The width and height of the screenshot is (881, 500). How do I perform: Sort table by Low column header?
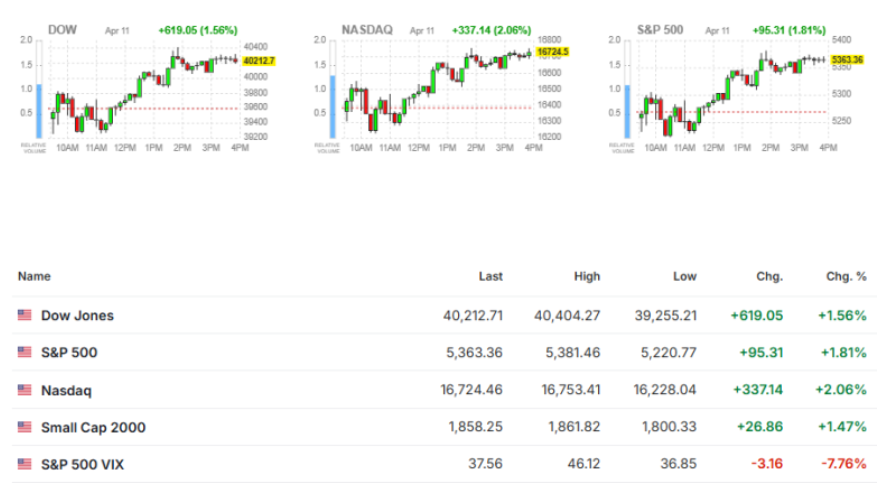click(684, 276)
